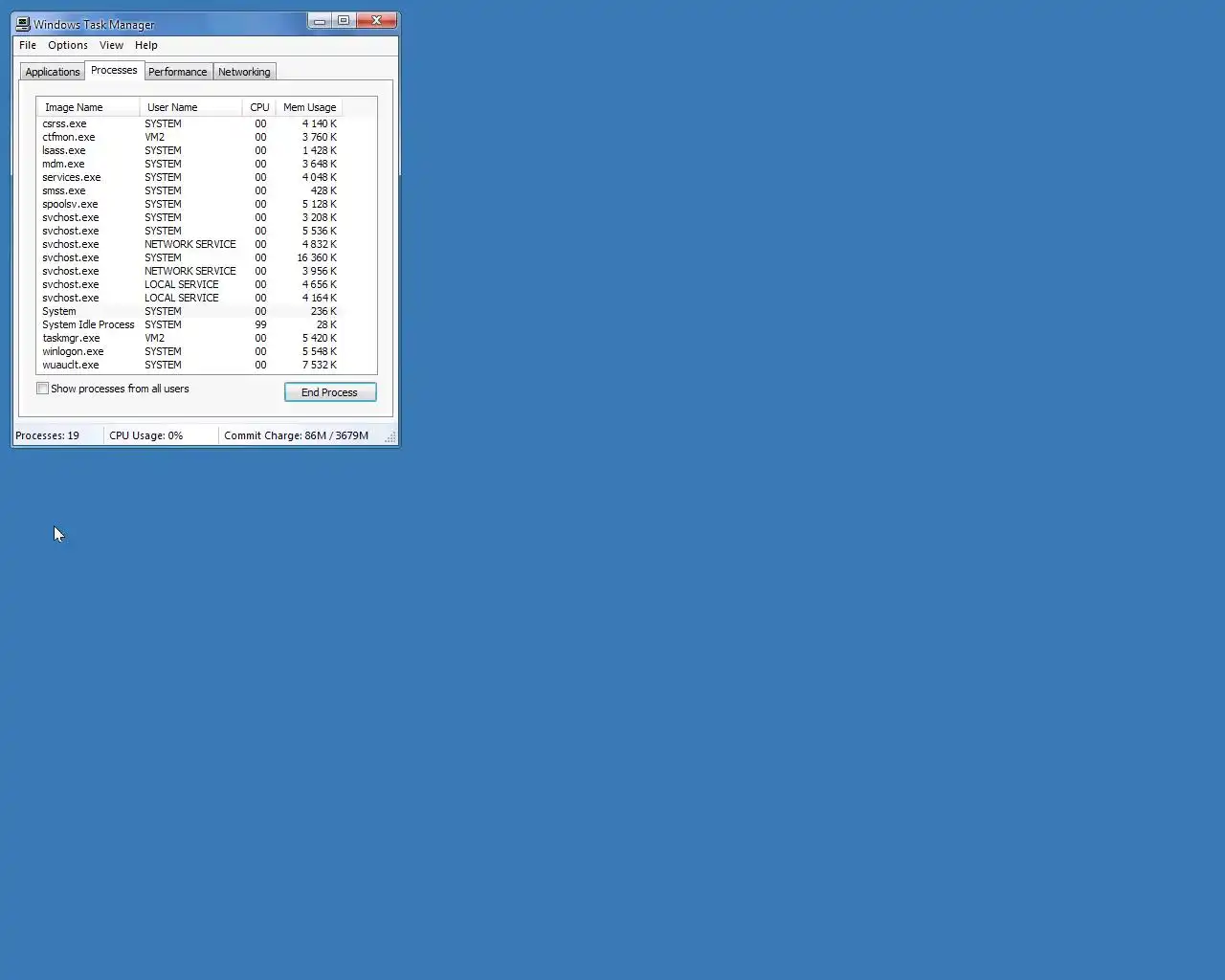The width and height of the screenshot is (1225, 980).
Task: Select svchost.exe with 3 956 K memory
Action: 189,271
